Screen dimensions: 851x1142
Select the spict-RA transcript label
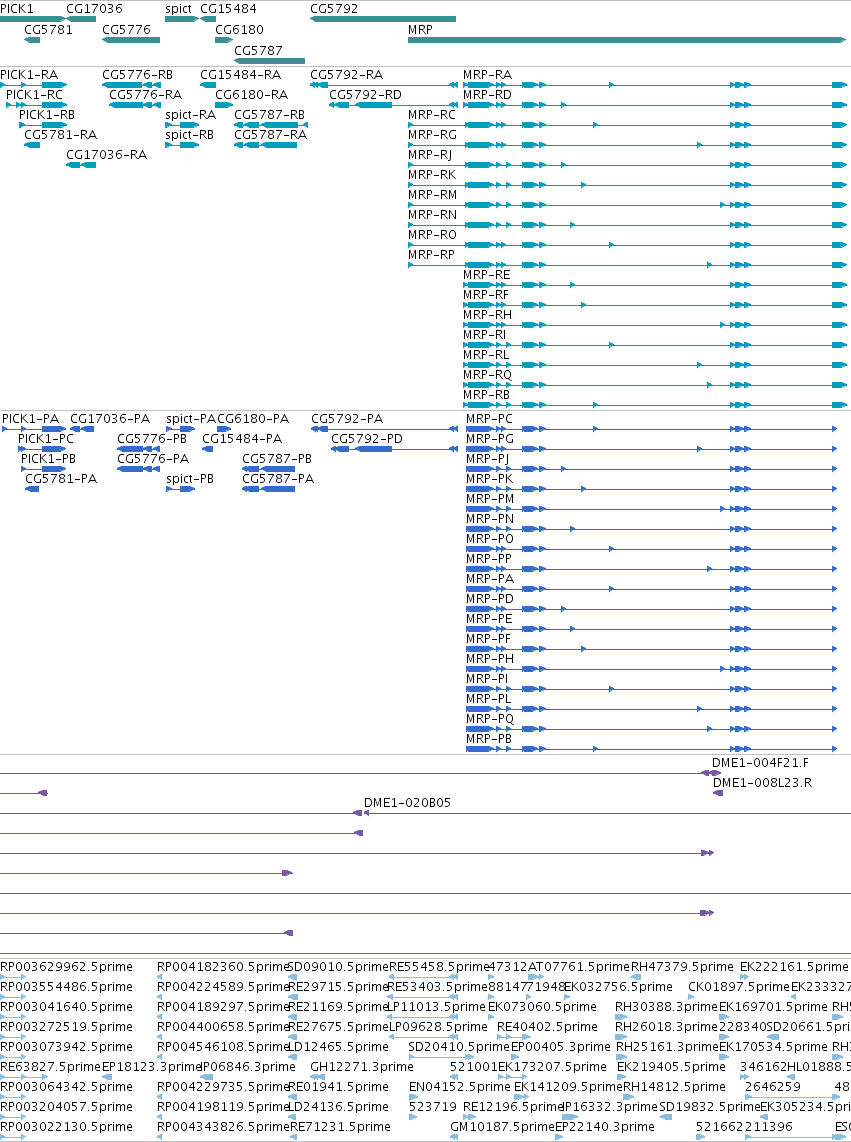pos(190,115)
